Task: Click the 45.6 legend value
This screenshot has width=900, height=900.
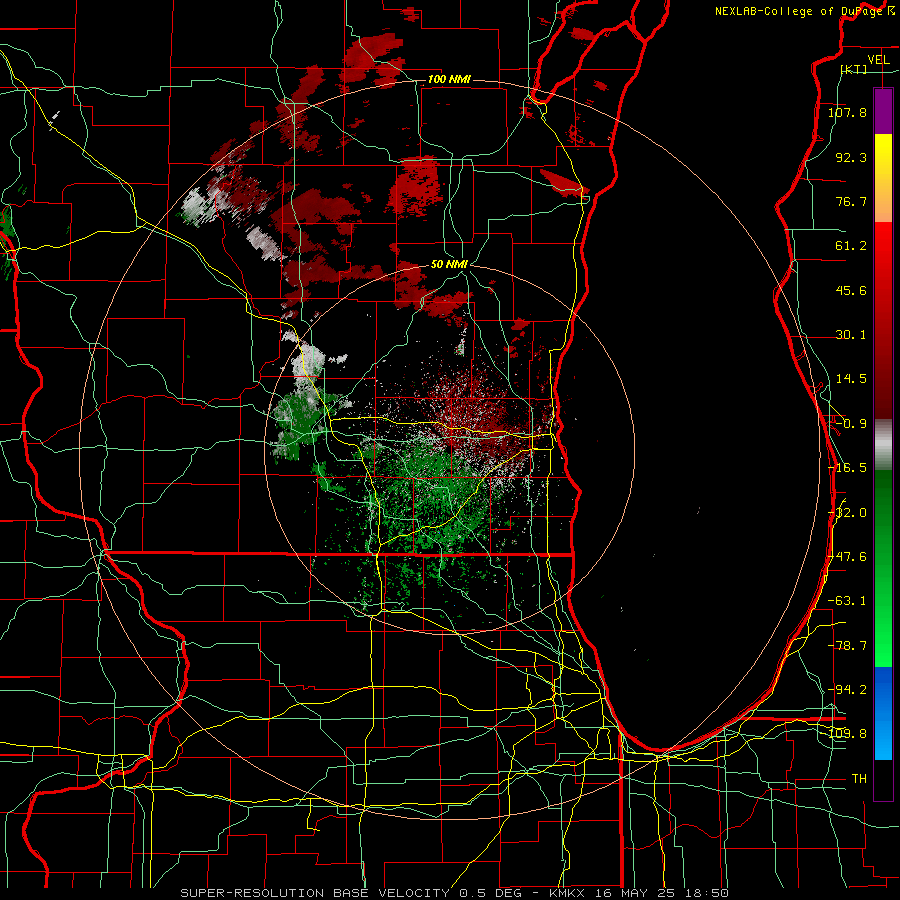Action: pos(851,290)
